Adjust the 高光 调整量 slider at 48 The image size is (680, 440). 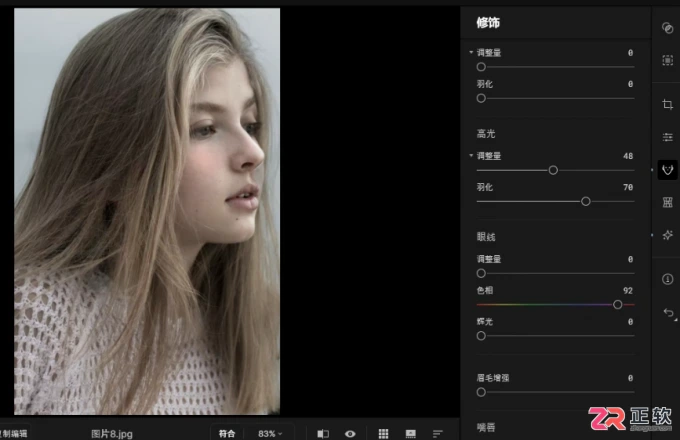(556, 170)
